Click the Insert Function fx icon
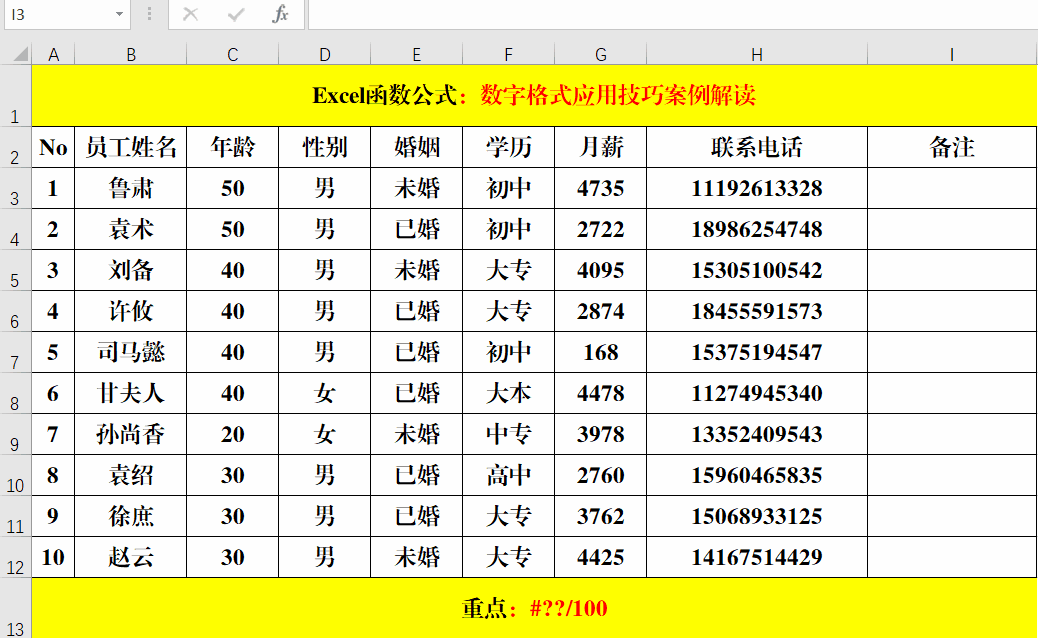 (280, 14)
